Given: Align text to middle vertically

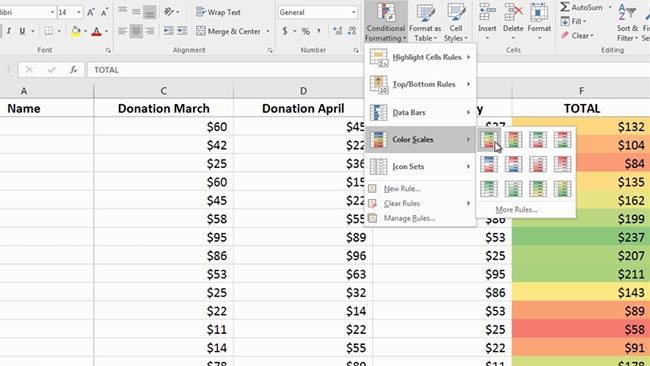Looking at the screenshot, I should click(x=136, y=12).
